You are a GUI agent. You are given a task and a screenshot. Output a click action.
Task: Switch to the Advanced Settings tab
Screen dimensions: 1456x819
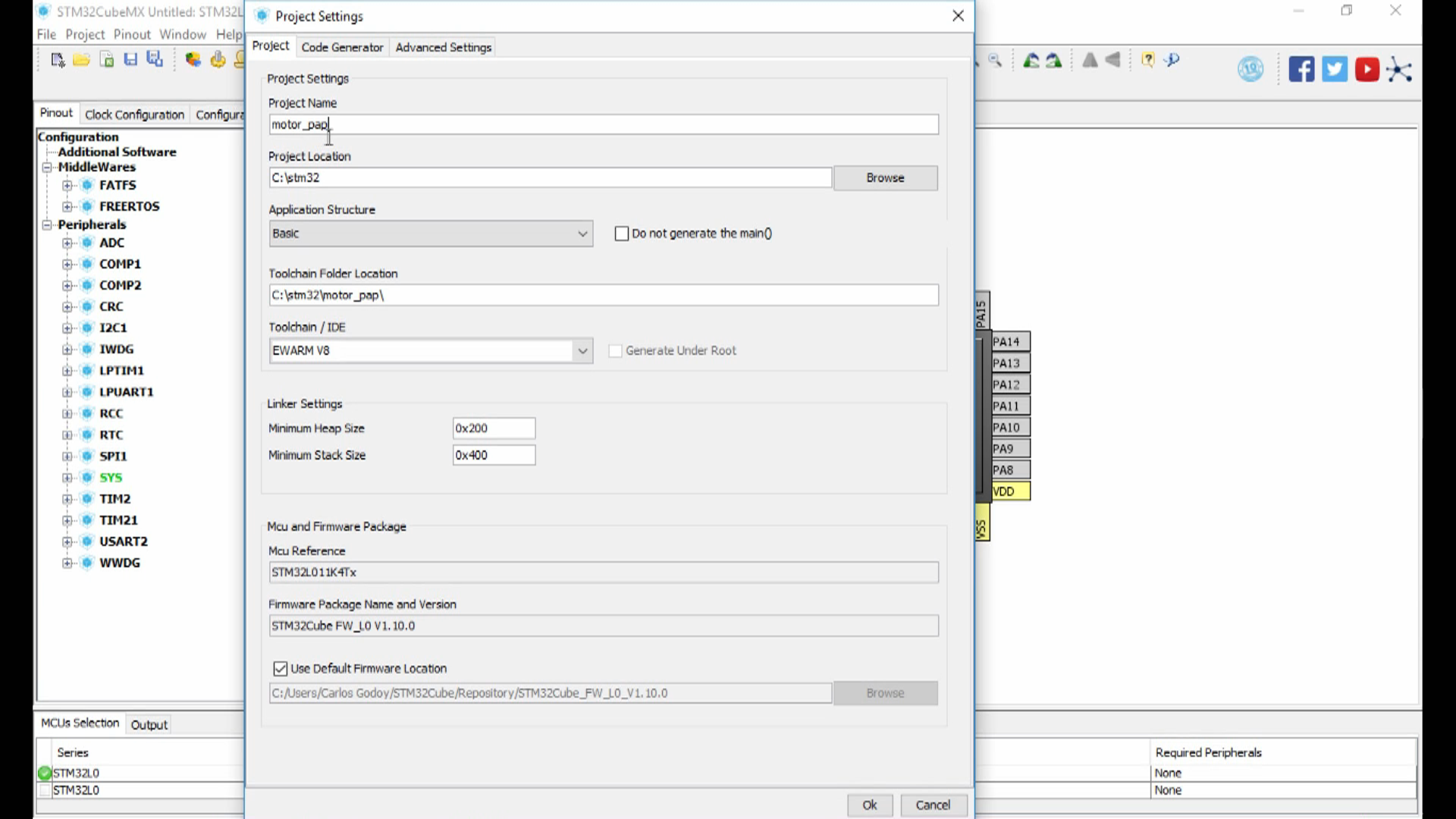coord(444,47)
